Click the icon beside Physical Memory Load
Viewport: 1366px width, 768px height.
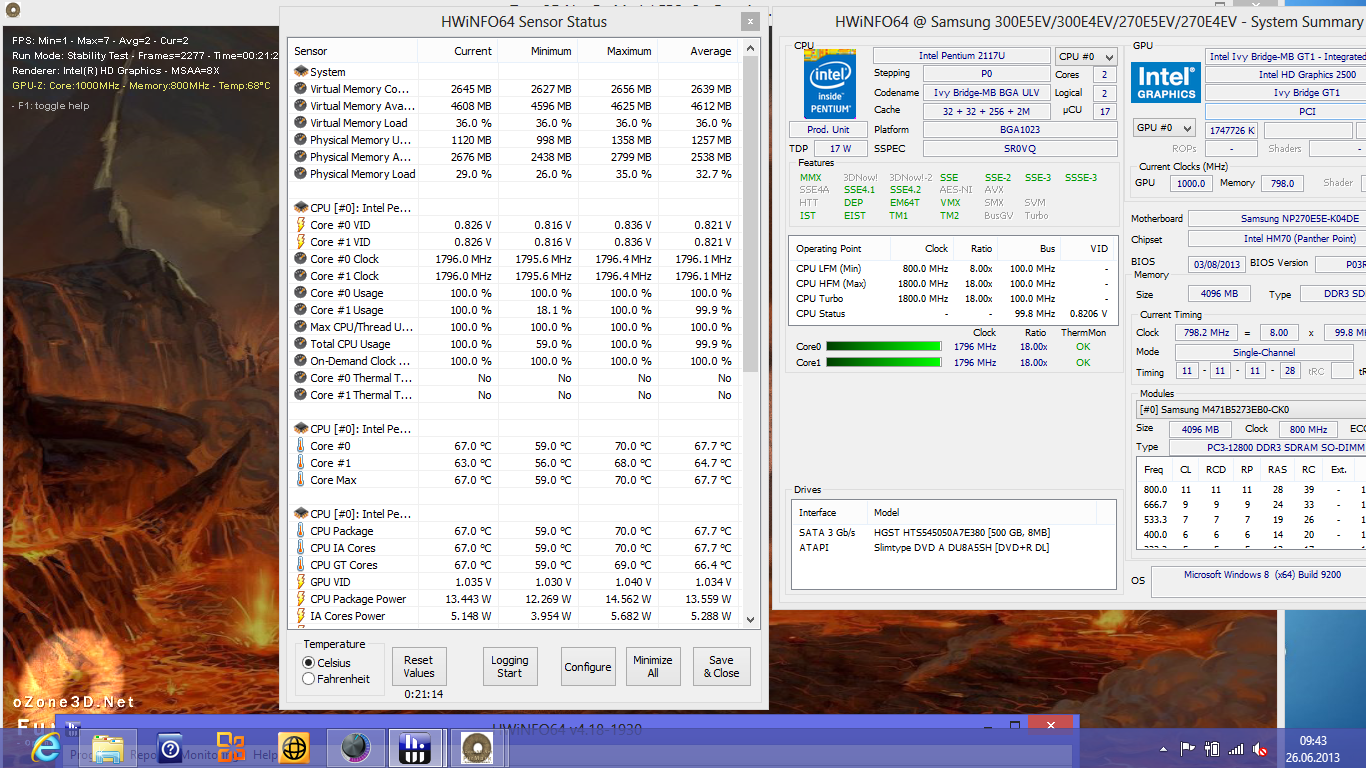pyautogui.click(x=300, y=174)
